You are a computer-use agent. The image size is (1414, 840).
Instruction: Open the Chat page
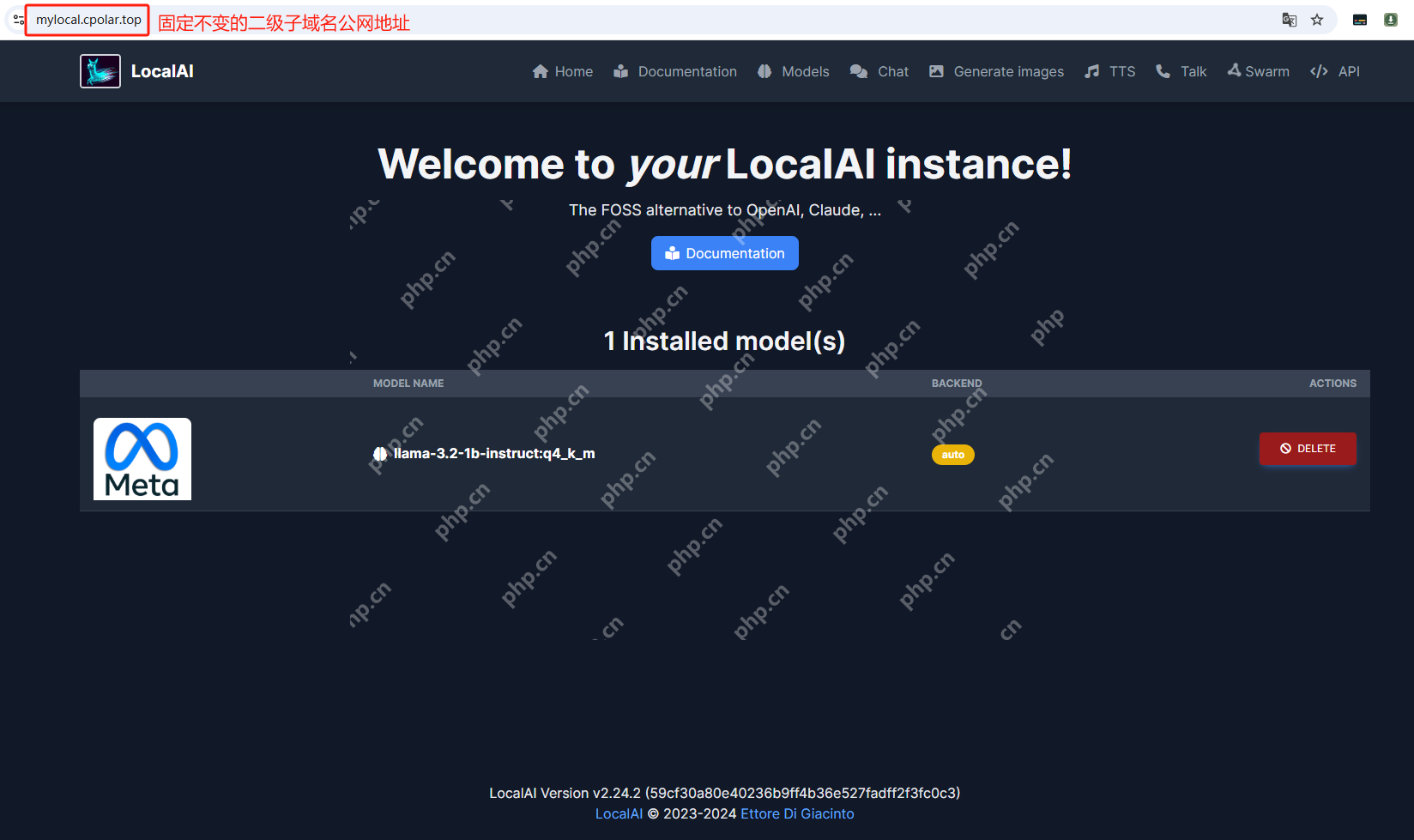pos(879,71)
